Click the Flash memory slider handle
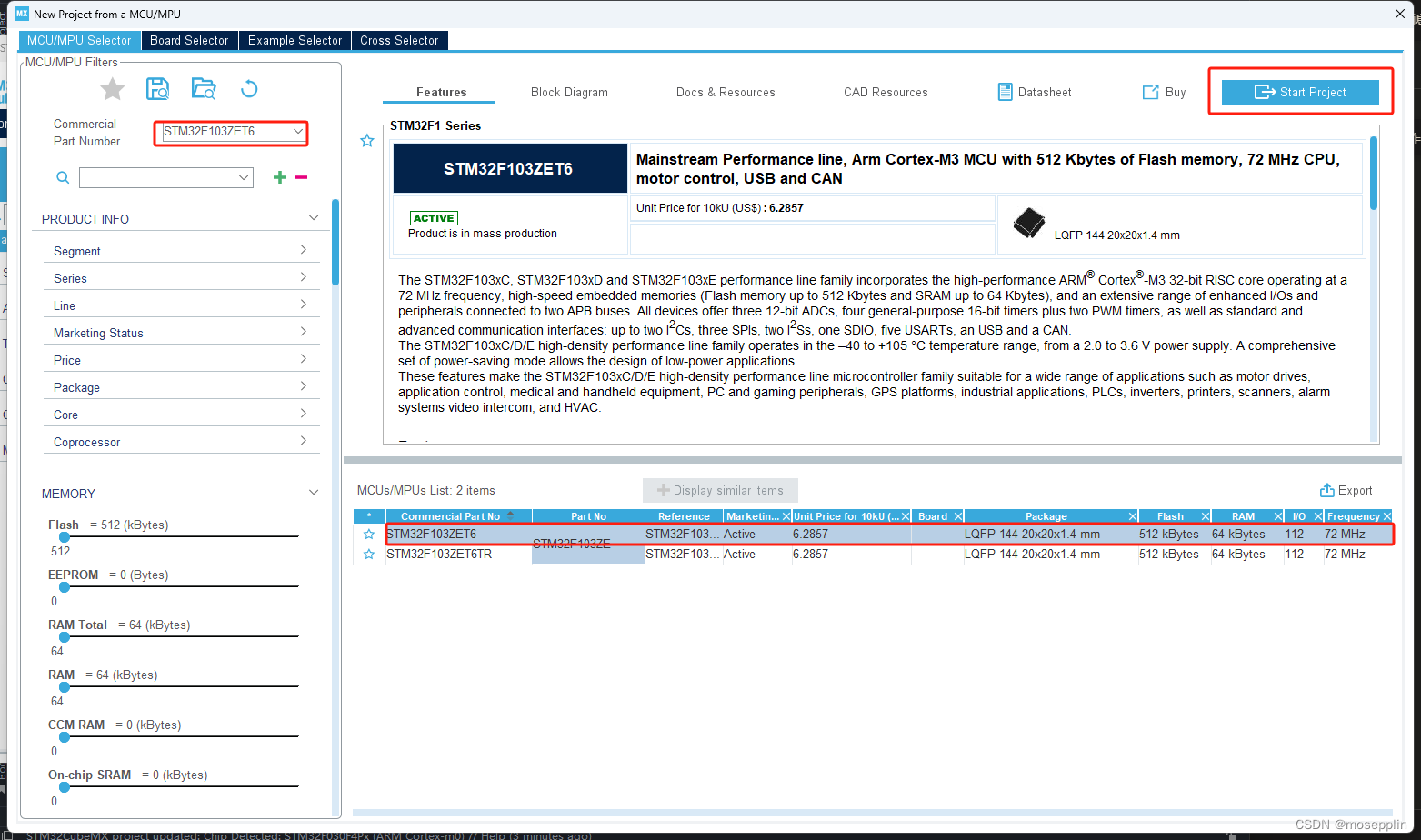 pos(65,537)
